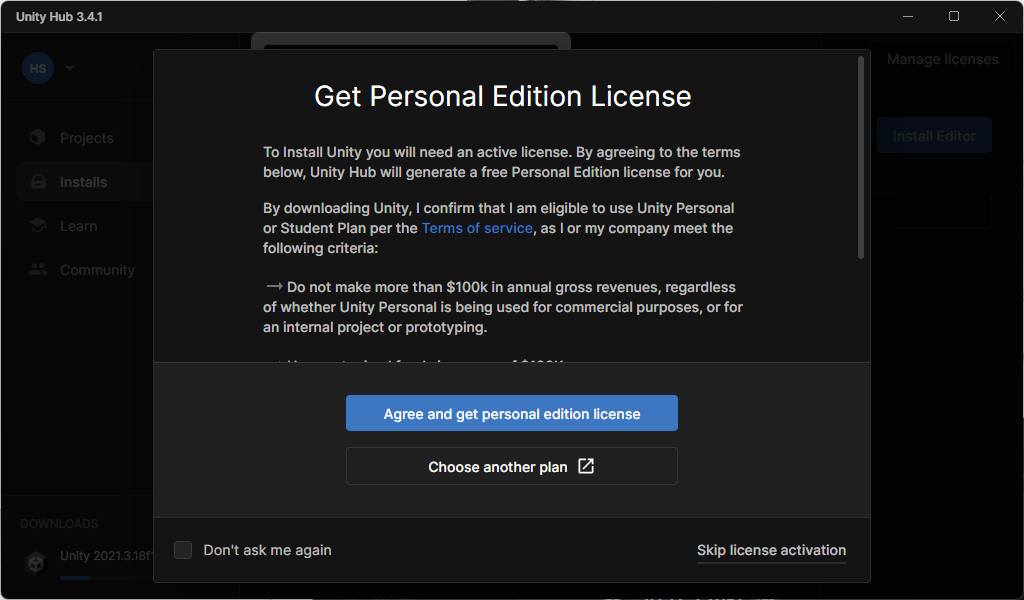Click the Installs lock icon
Image resolution: width=1024 pixels, height=600 pixels.
[x=39, y=182]
